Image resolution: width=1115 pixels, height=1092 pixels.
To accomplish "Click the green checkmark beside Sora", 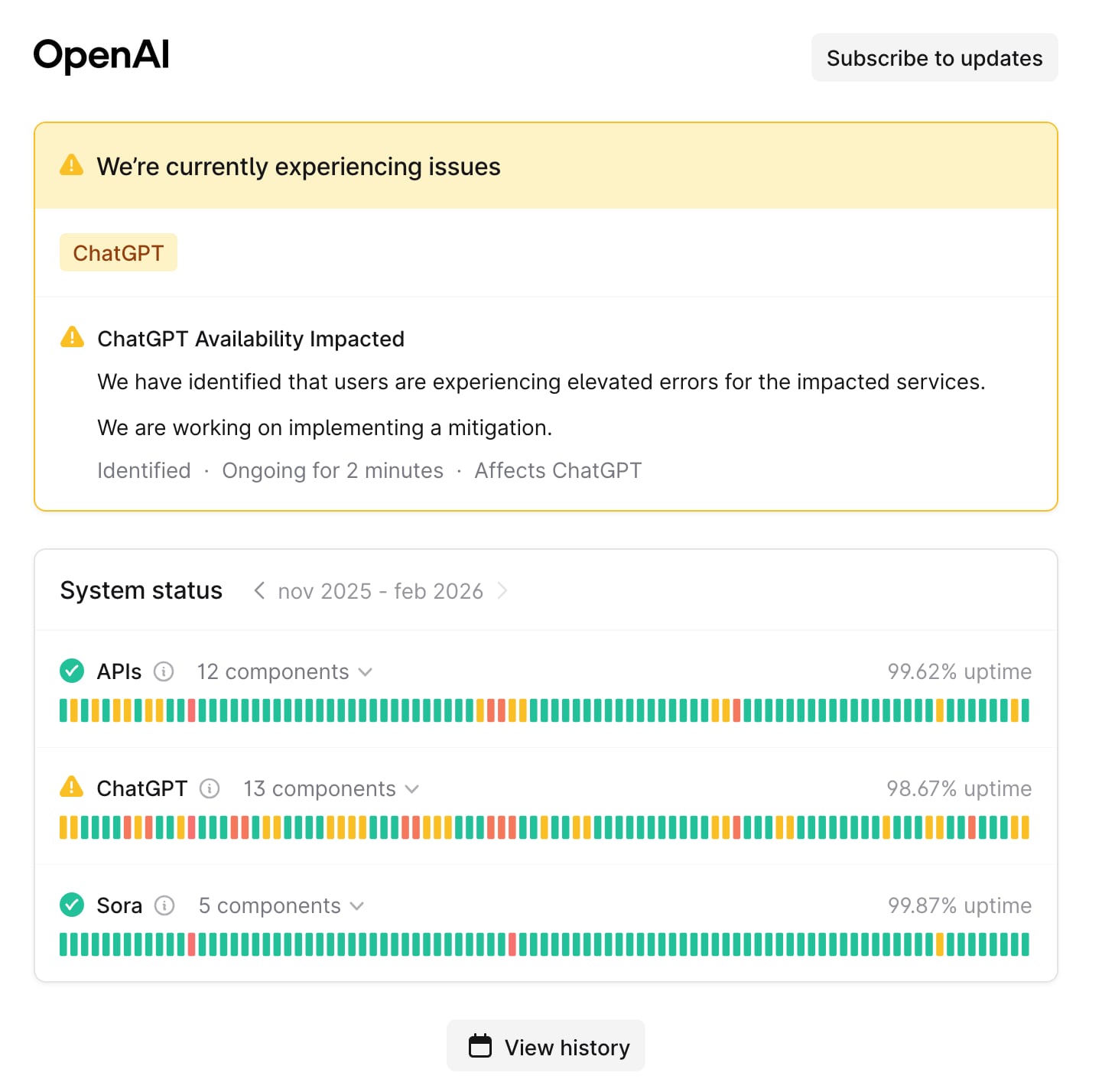I will coord(71,905).
